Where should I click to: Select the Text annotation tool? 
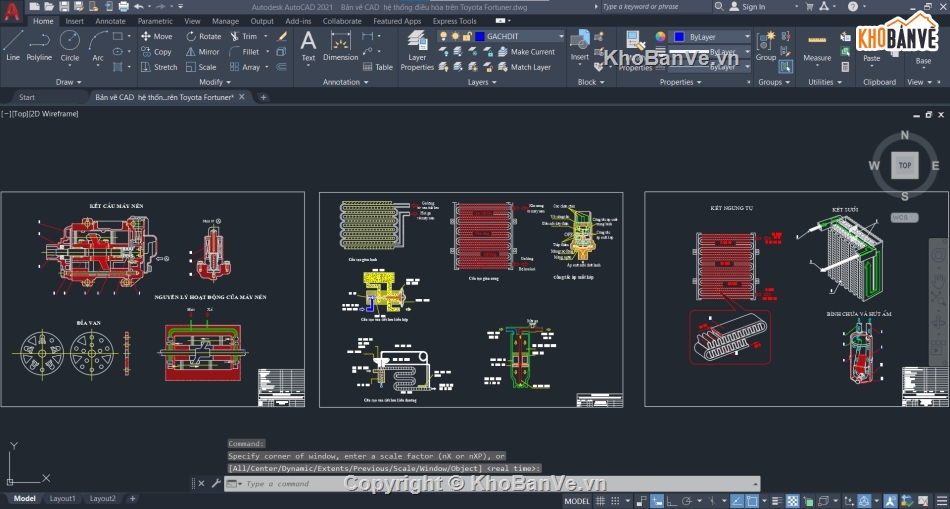click(x=308, y=46)
